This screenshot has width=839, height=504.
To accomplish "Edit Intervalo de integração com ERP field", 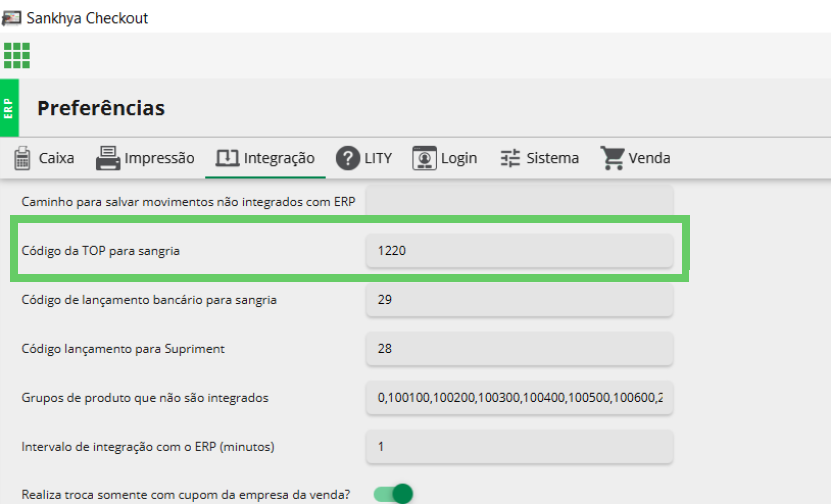I will tap(520, 447).
